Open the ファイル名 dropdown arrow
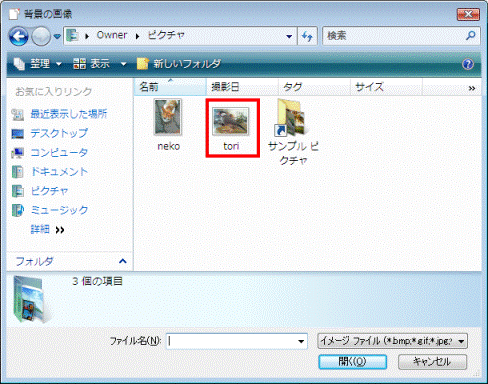 (301, 341)
